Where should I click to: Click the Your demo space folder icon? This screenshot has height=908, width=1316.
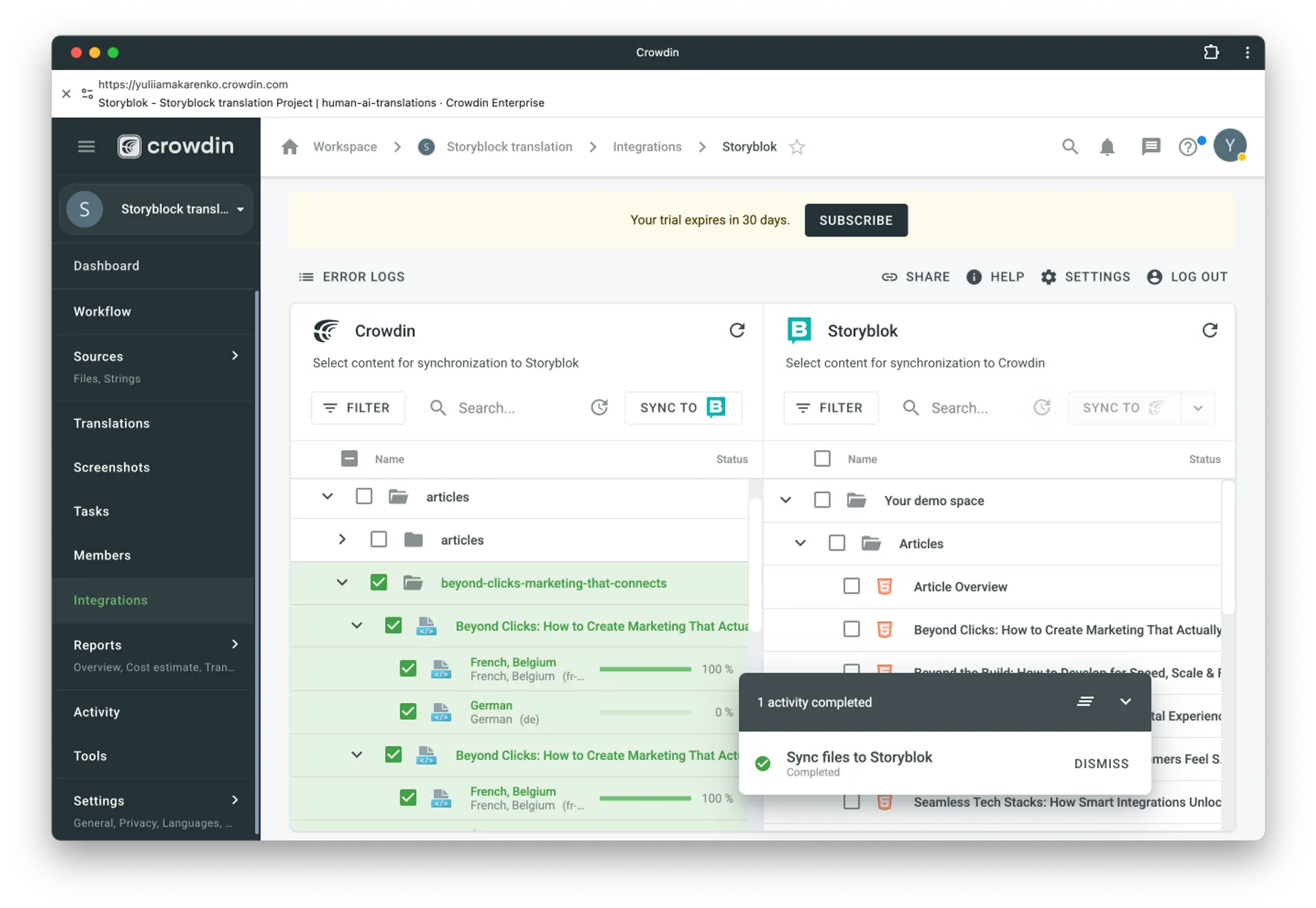coord(856,500)
